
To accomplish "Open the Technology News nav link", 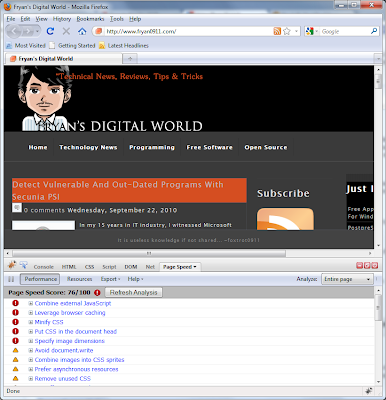I will pos(88,147).
